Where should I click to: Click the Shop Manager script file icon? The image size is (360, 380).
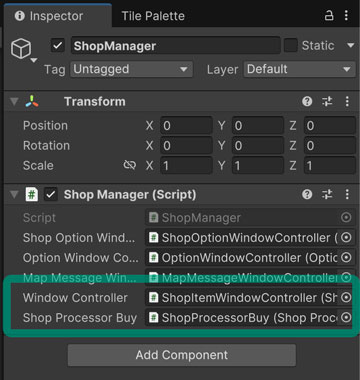pos(32,194)
